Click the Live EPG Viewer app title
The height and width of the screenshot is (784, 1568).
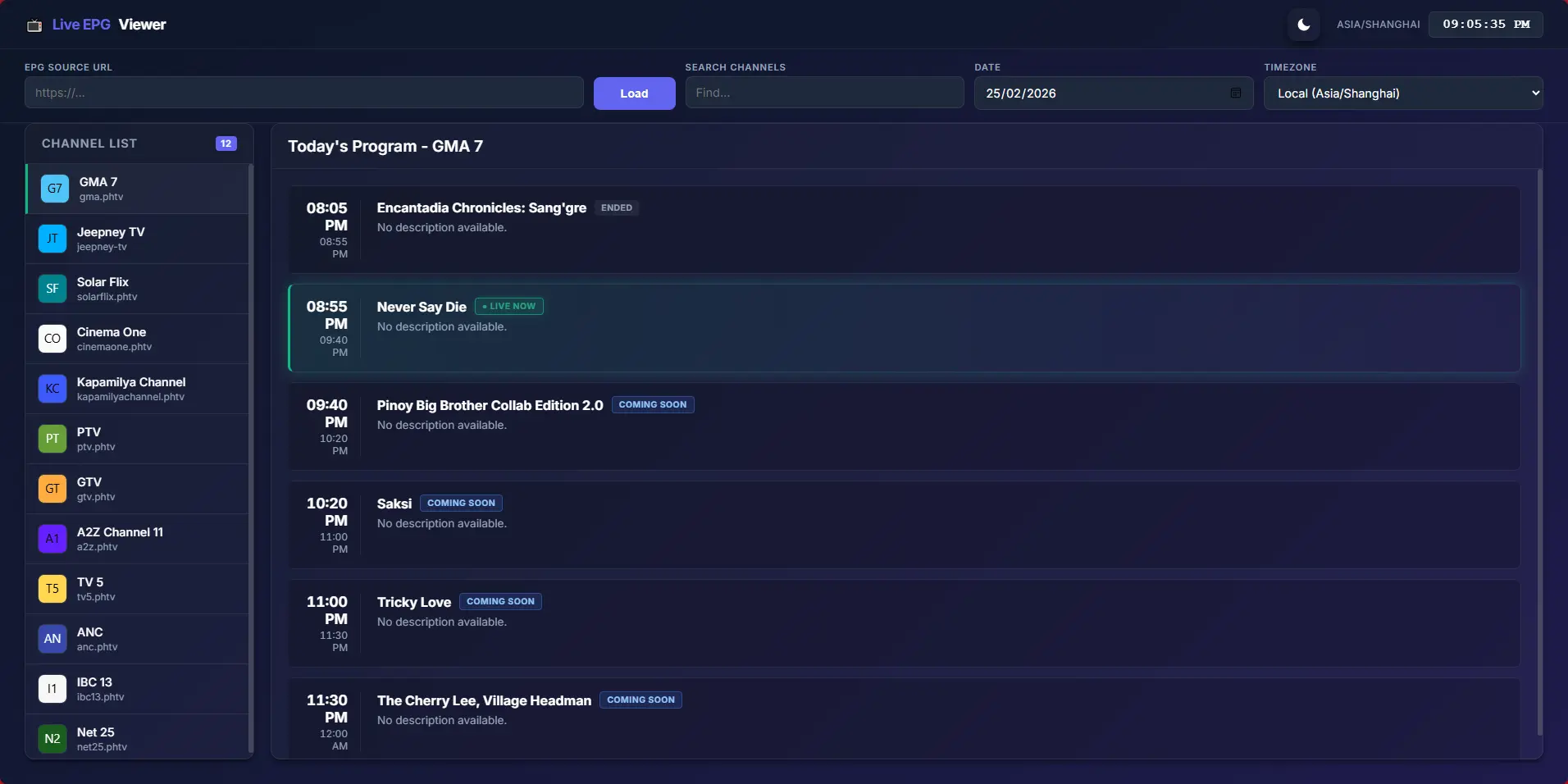click(109, 25)
